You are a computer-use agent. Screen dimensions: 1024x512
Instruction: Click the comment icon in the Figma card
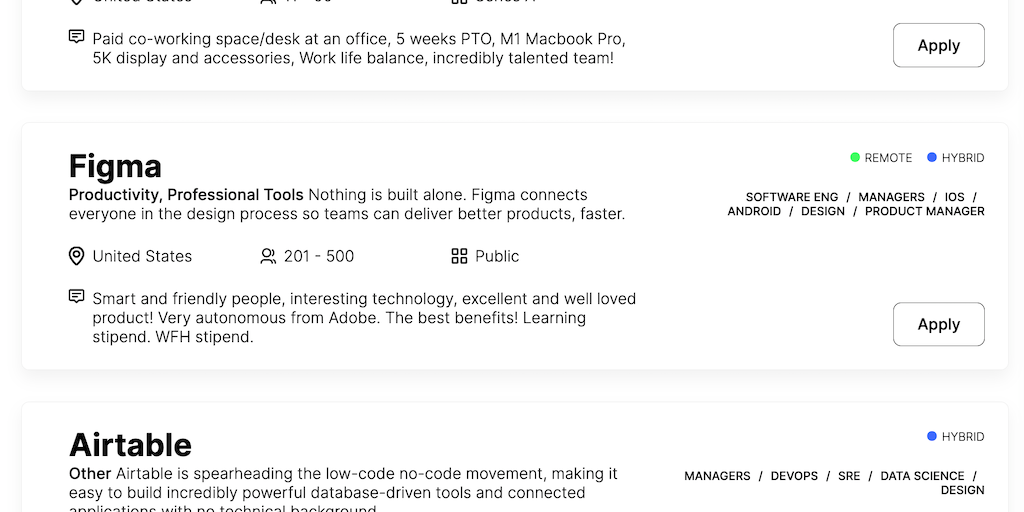(x=76, y=297)
